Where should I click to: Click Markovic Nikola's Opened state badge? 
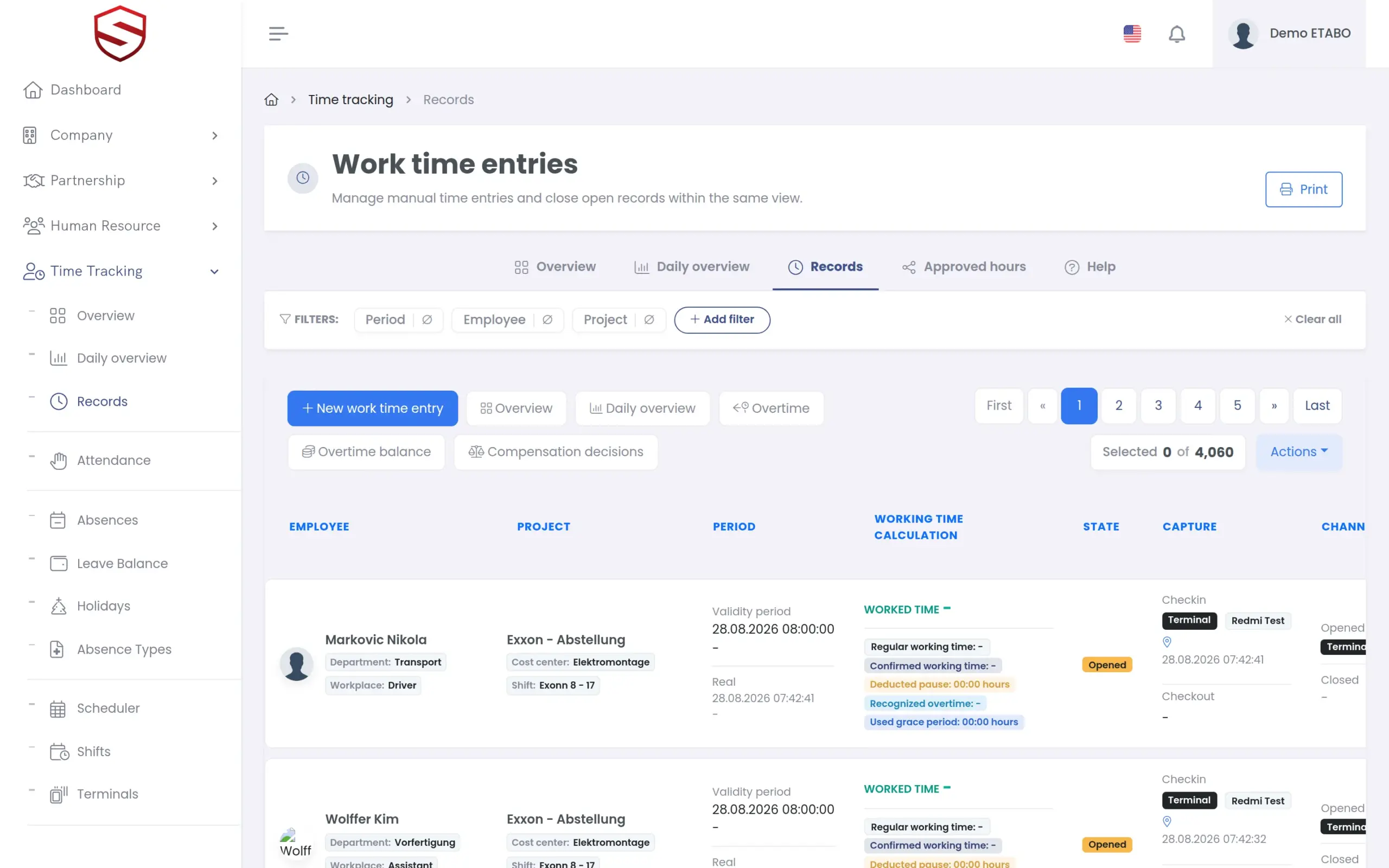(1107, 665)
